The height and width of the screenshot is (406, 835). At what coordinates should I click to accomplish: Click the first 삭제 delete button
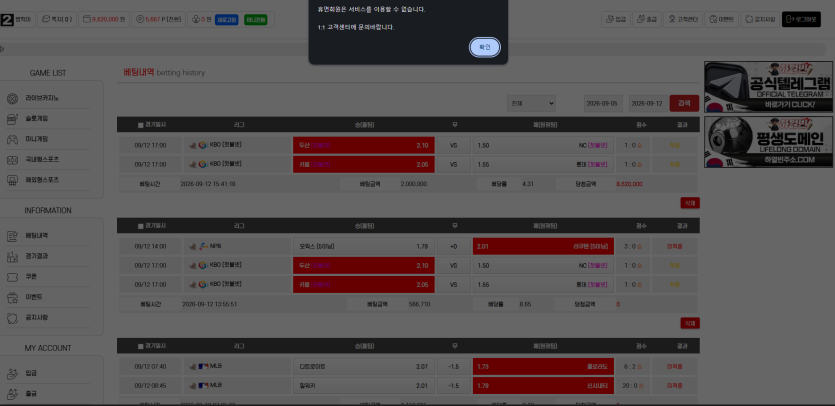tap(690, 202)
